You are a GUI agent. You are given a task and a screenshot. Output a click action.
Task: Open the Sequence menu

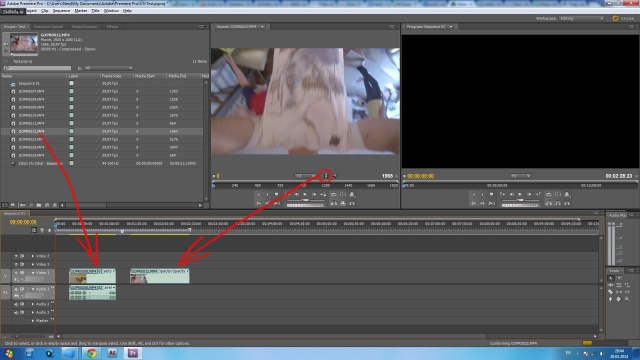(61, 11)
